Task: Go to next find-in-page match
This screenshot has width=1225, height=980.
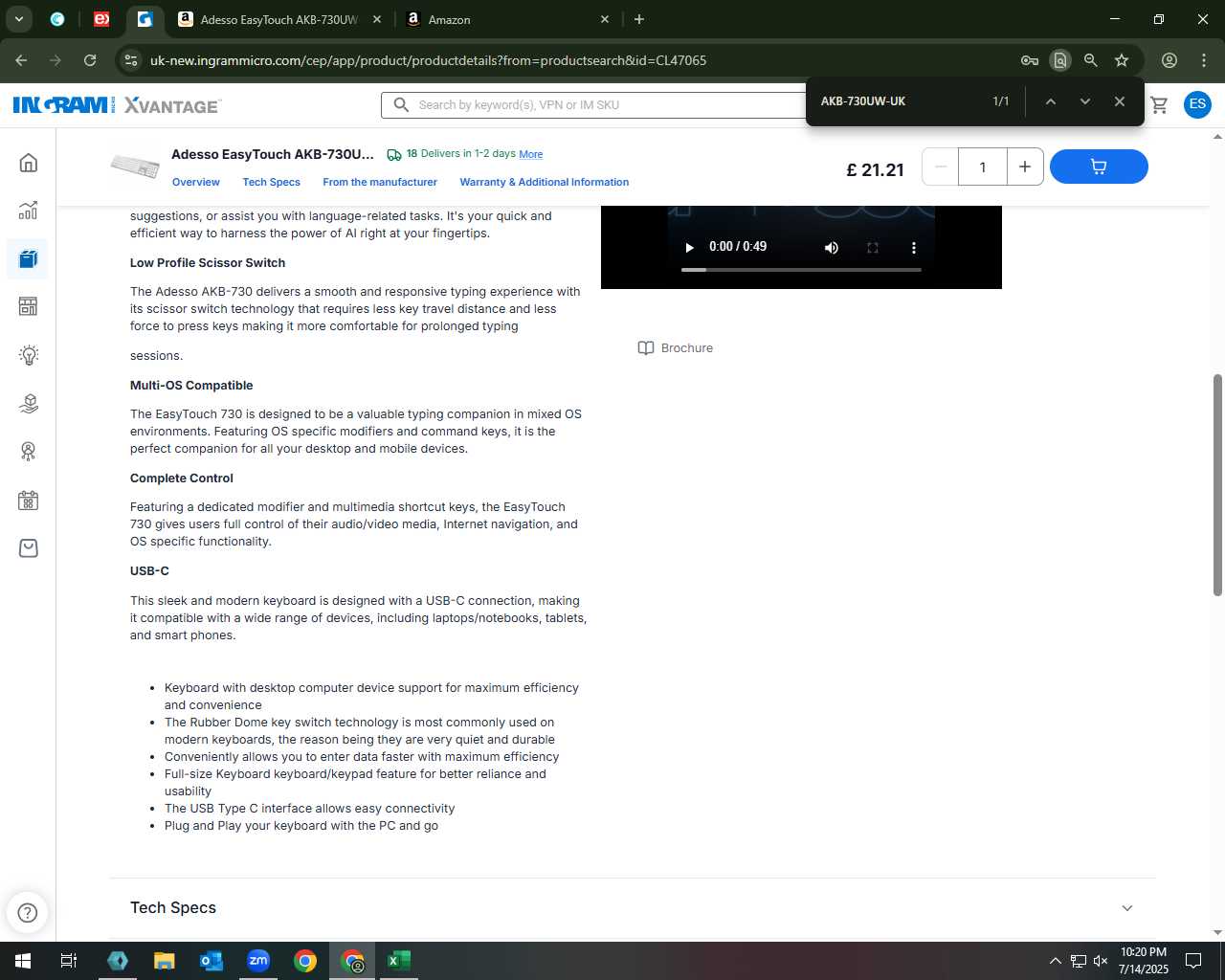Action: 1085,101
